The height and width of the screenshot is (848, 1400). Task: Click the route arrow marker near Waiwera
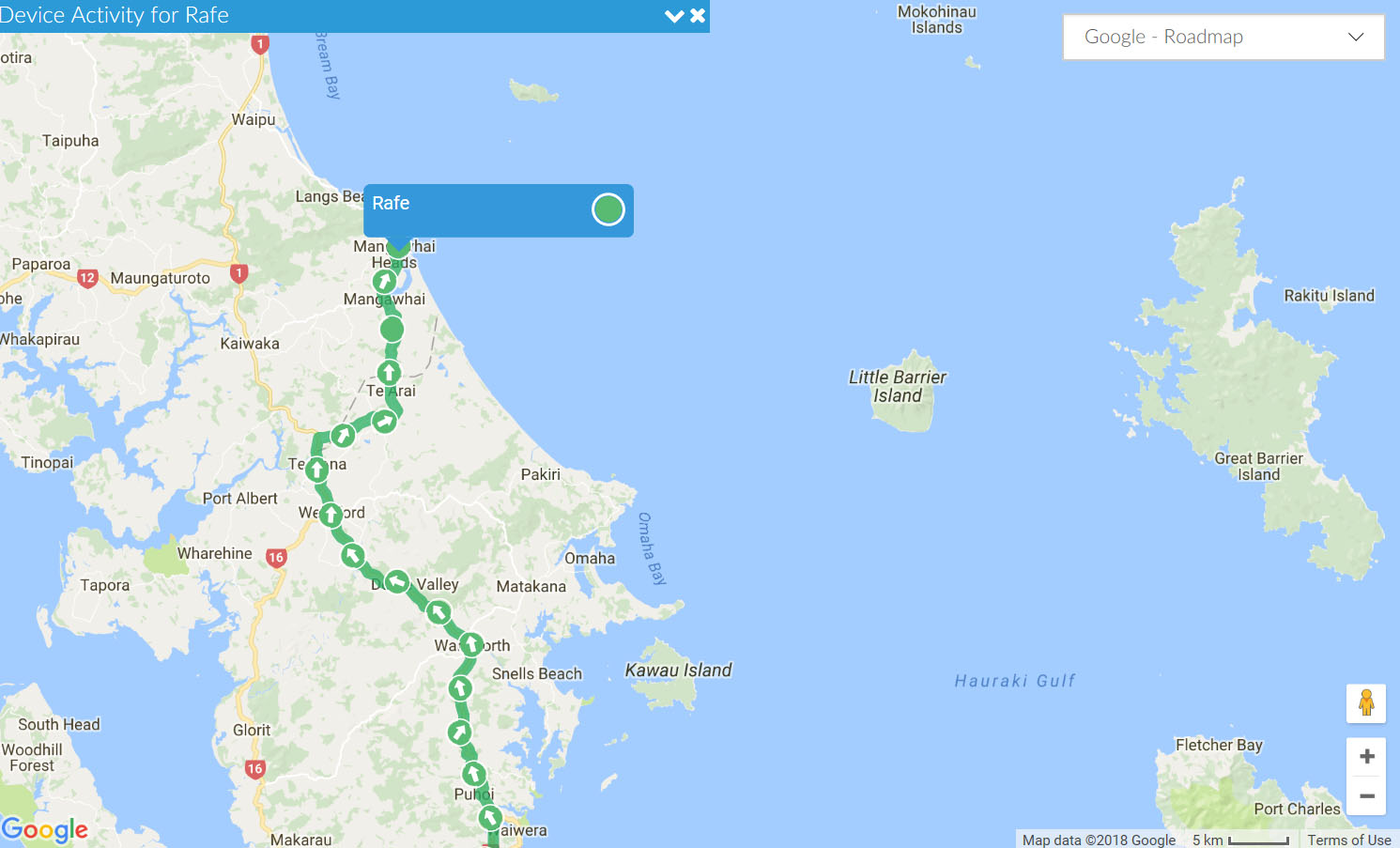490,817
